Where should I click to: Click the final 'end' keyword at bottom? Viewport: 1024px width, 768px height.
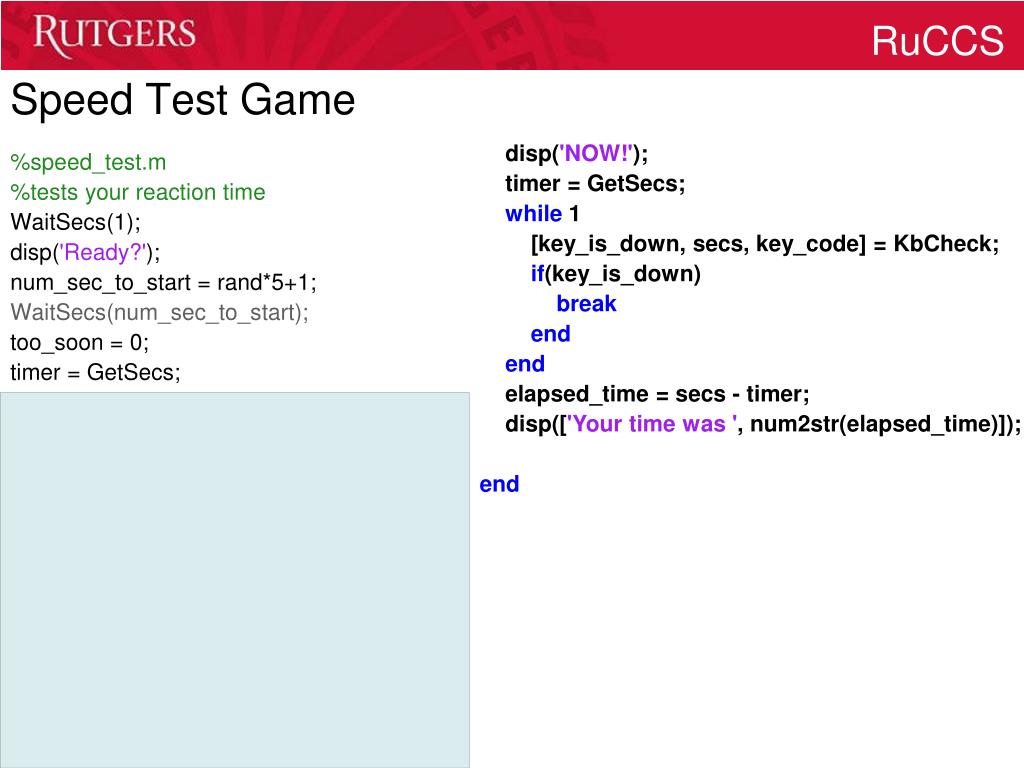(500, 484)
